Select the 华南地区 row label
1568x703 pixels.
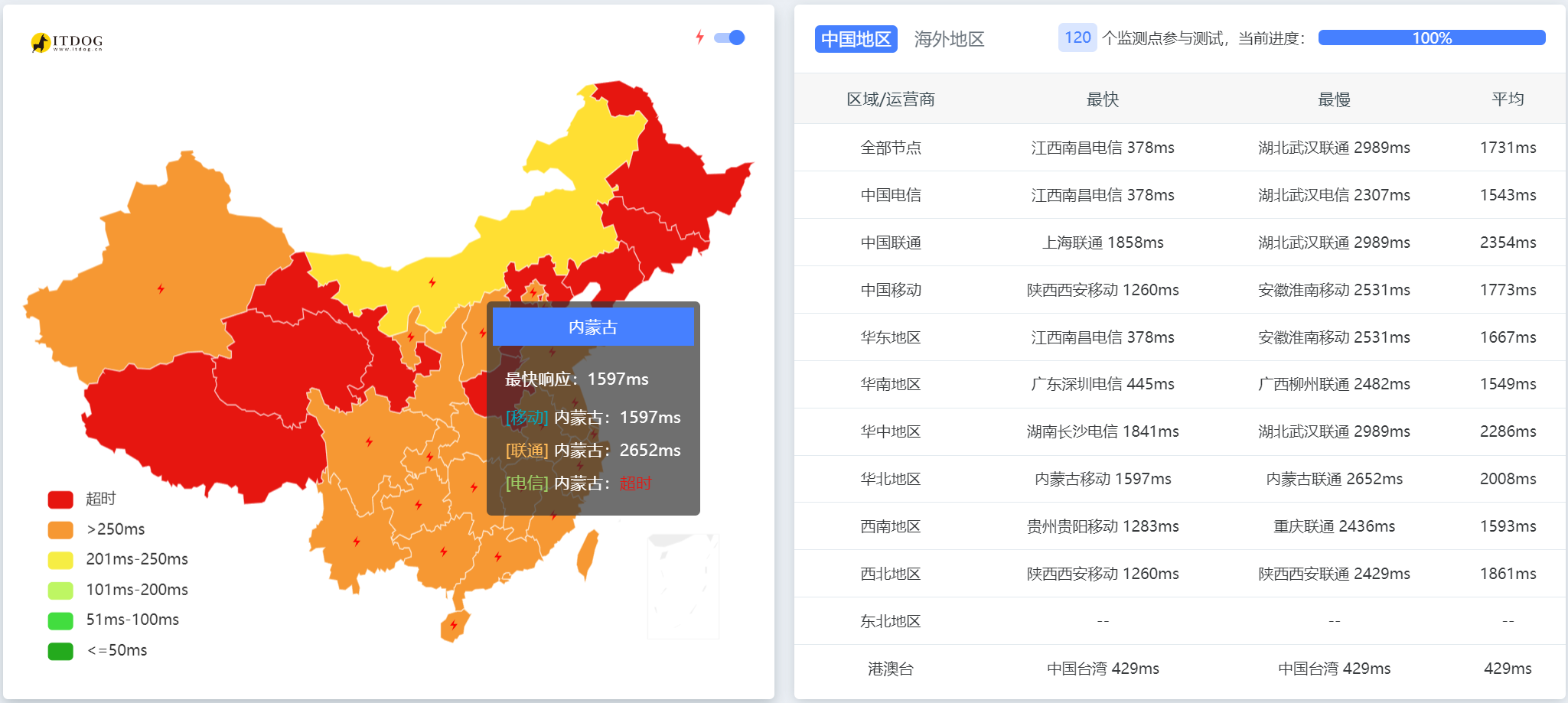pyautogui.click(x=891, y=384)
